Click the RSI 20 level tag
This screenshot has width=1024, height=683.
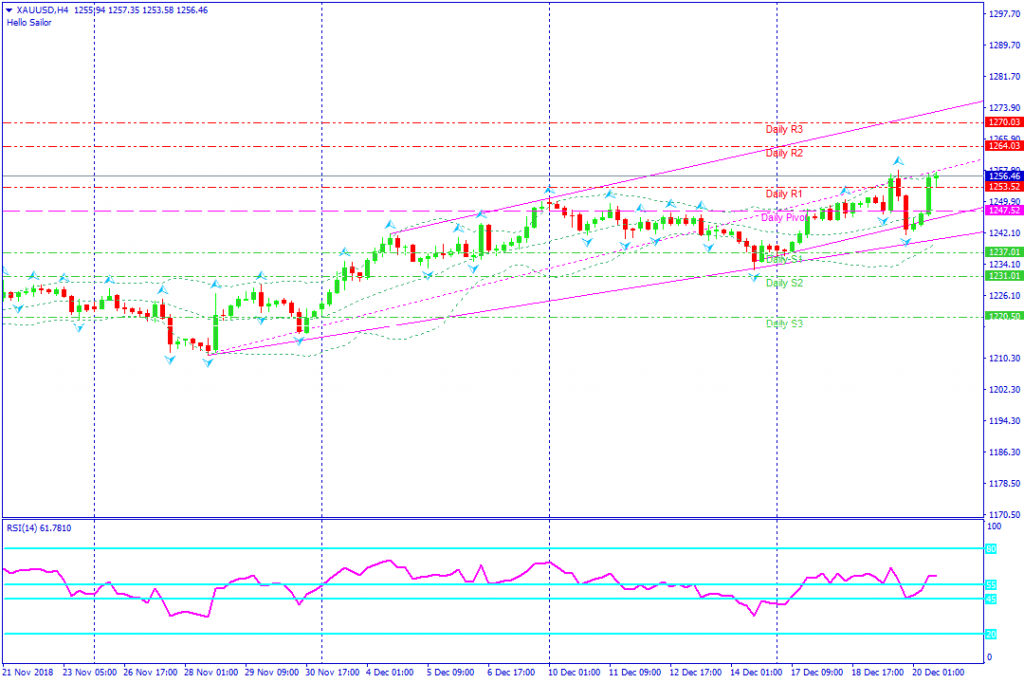[991, 634]
